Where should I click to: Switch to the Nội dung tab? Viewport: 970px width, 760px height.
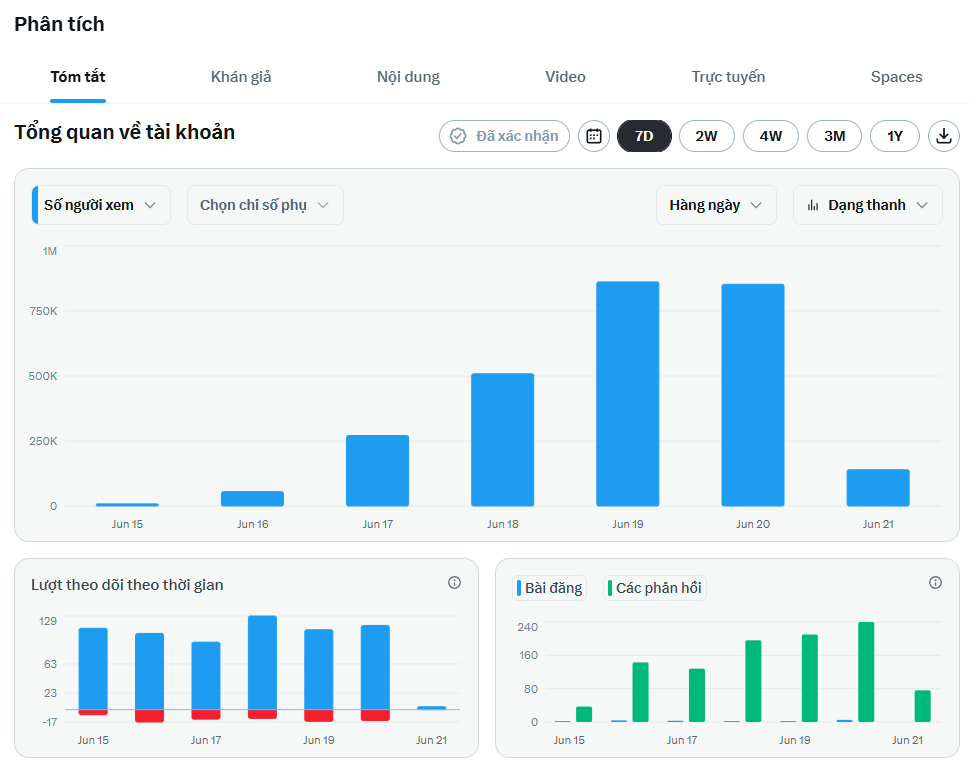tap(408, 77)
